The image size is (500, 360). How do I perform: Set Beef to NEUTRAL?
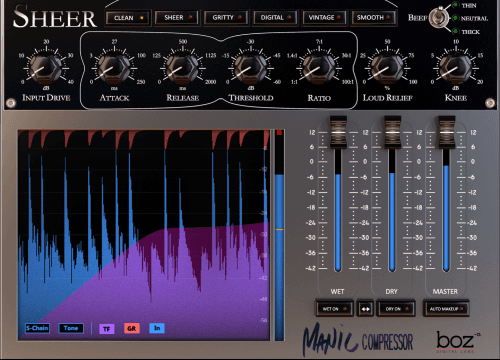(470, 18)
